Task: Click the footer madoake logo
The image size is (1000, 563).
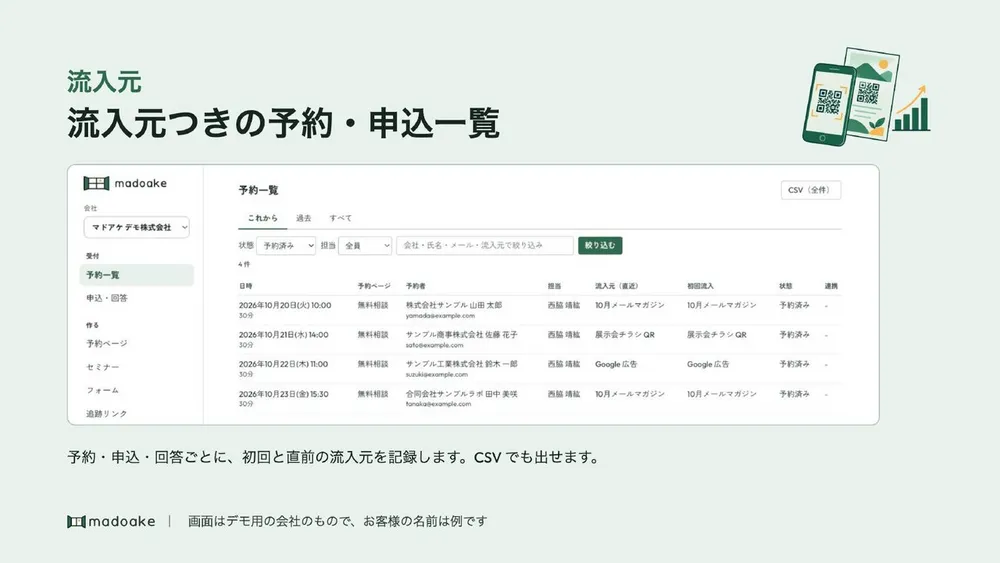Action: pyautogui.click(x=111, y=522)
